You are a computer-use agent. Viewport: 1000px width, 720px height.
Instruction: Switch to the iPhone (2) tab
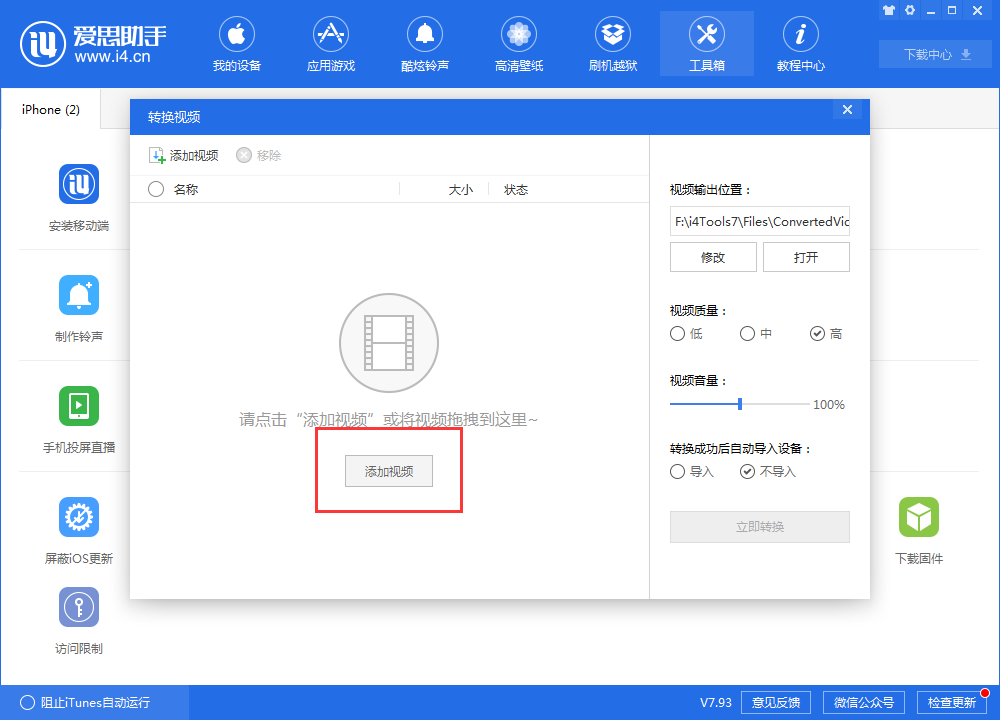pyautogui.click(x=49, y=110)
